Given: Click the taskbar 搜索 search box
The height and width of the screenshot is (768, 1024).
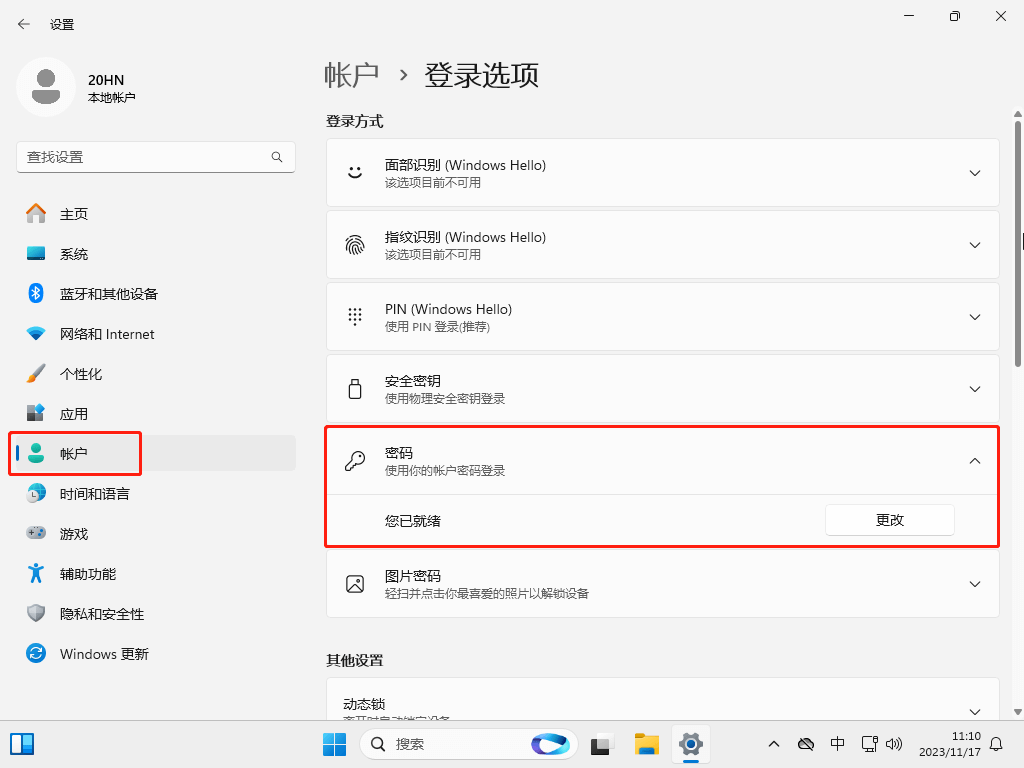Looking at the screenshot, I should (x=468, y=744).
